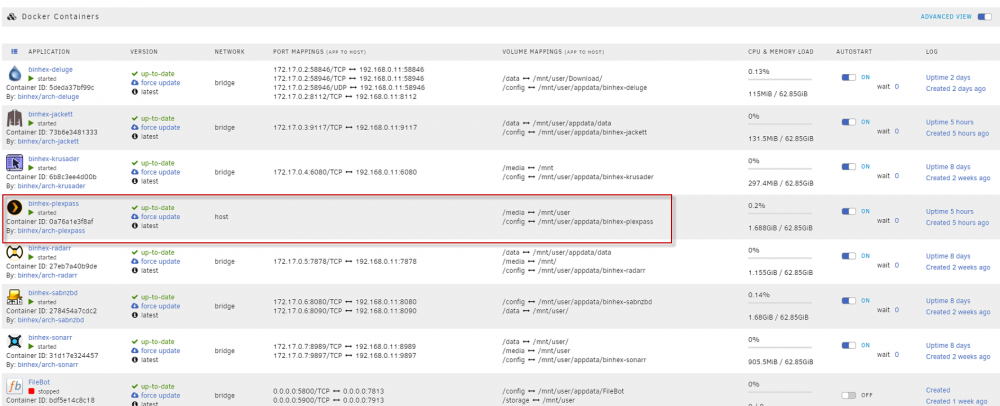Click the VOLUME MAPPINGS column header
Viewport: 1000px width, 406px height.
pyautogui.click(x=553, y=52)
